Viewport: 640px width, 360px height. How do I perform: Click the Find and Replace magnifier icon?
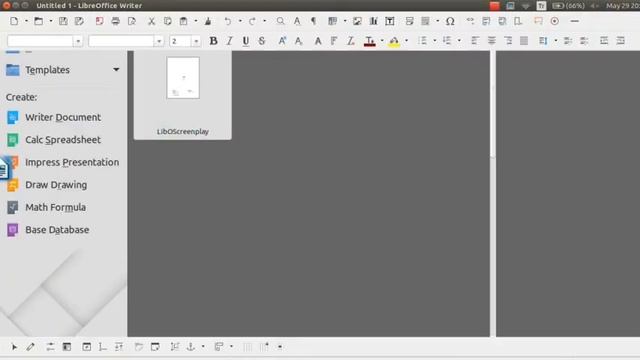pyautogui.click(x=280, y=21)
